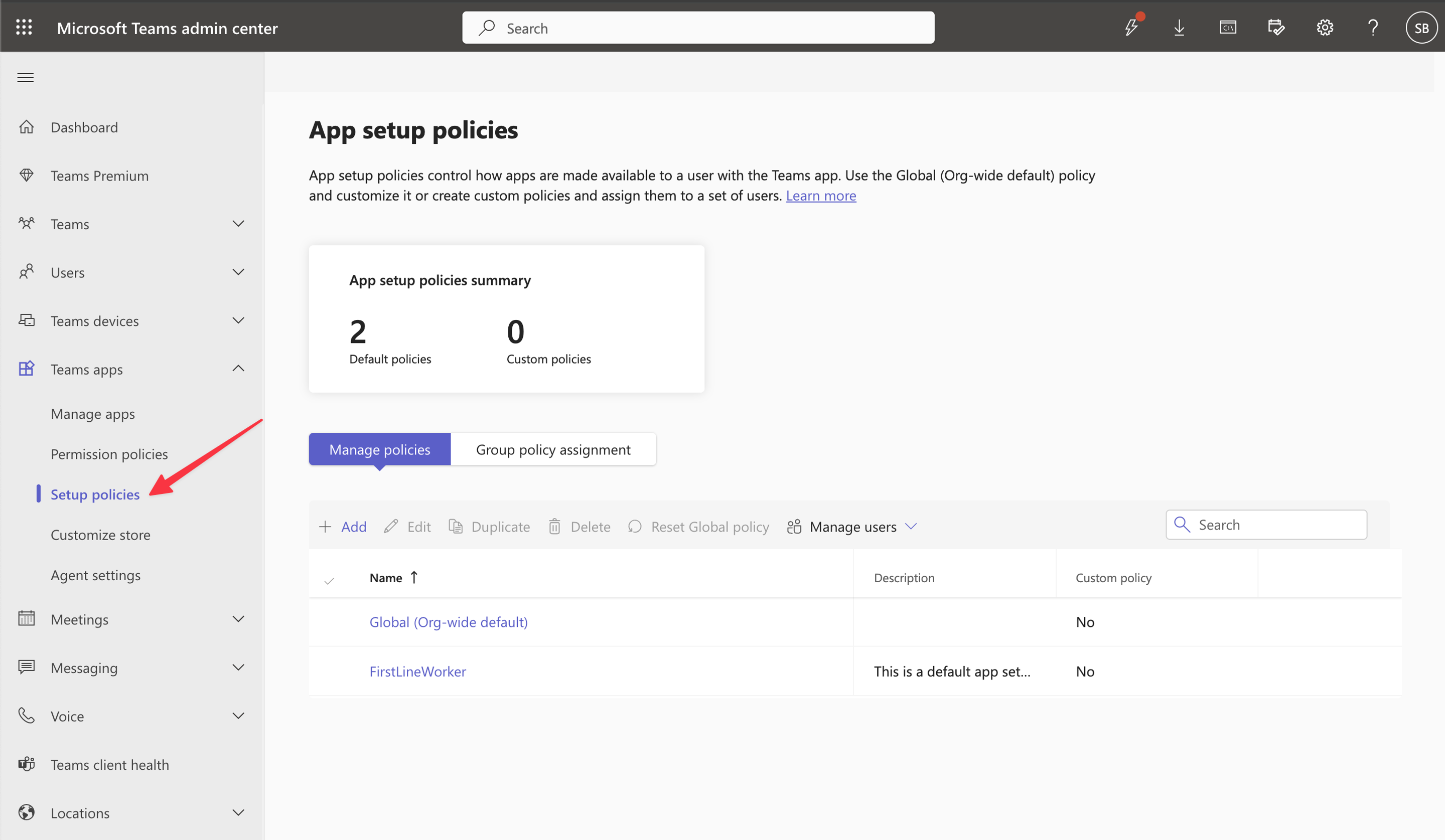Open the Downloads icon in the top bar

(x=1180, y=27)
